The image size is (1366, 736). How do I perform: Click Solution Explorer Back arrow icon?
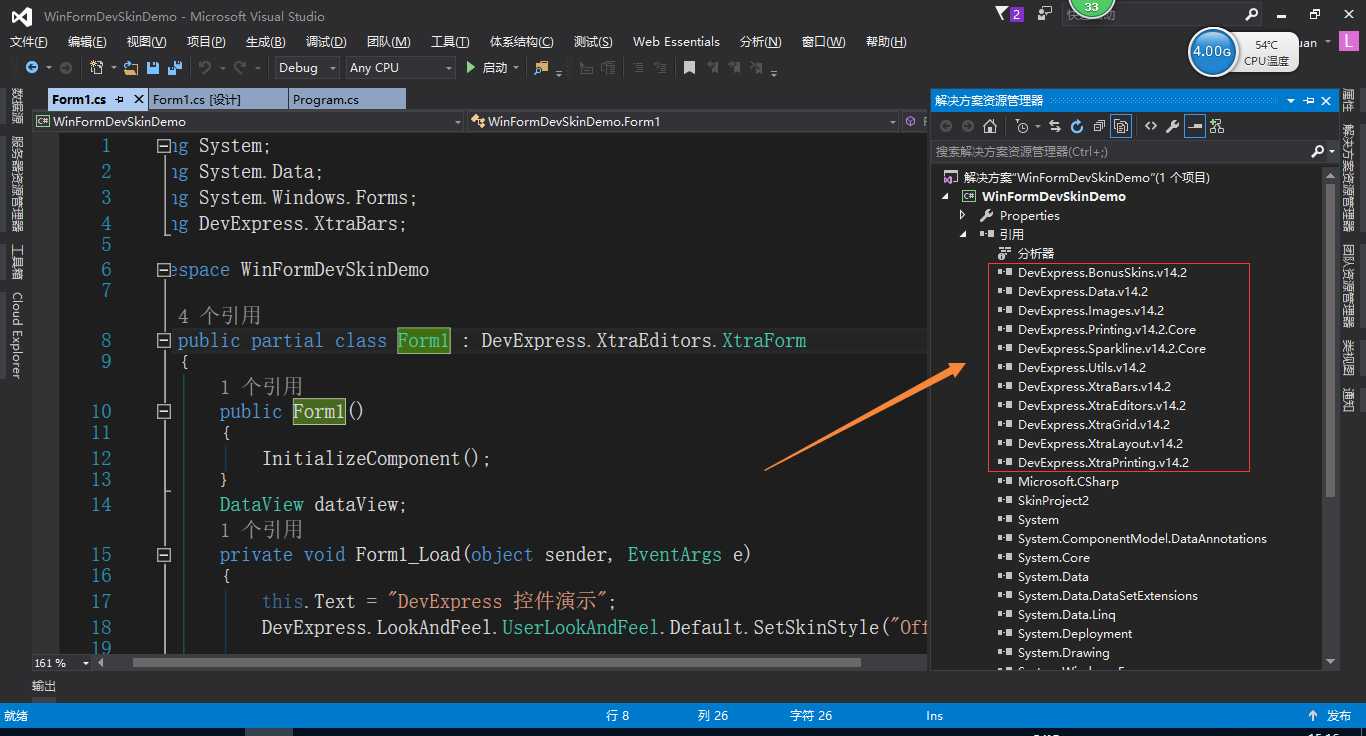[x=946, y=126]
